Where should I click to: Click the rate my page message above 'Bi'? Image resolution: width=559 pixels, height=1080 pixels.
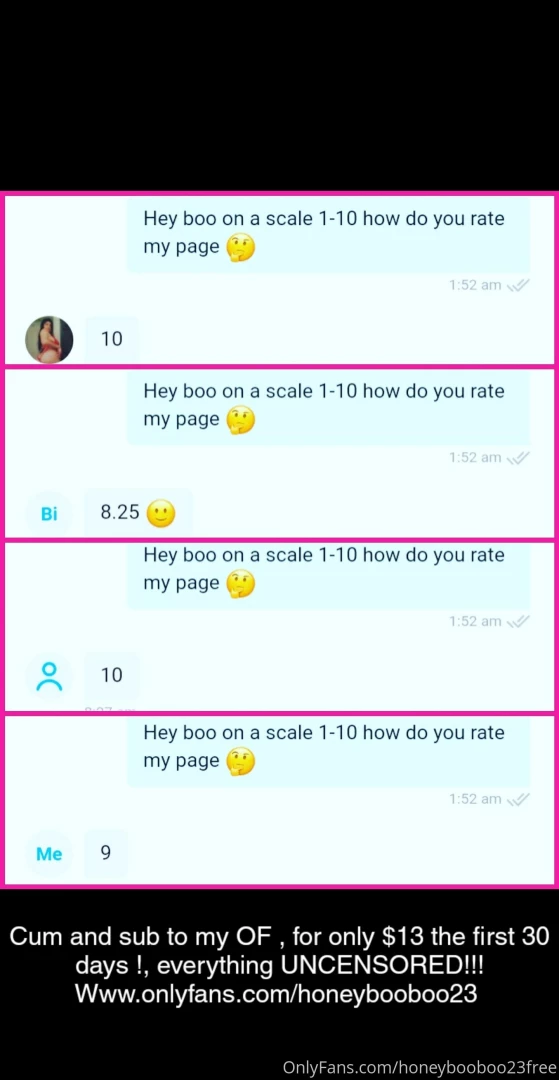(328, 406)
